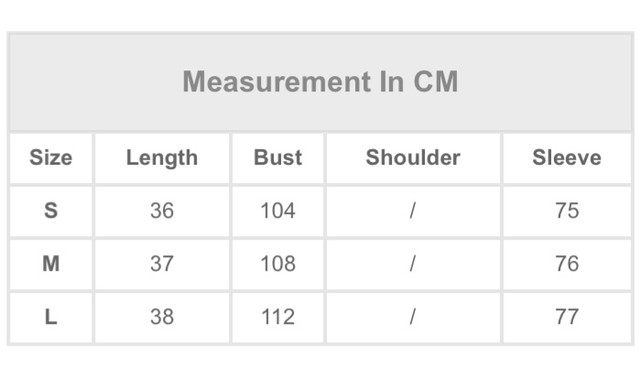Select bust value 104
This screenshot has height=367, width=640.
click(278, 211)
